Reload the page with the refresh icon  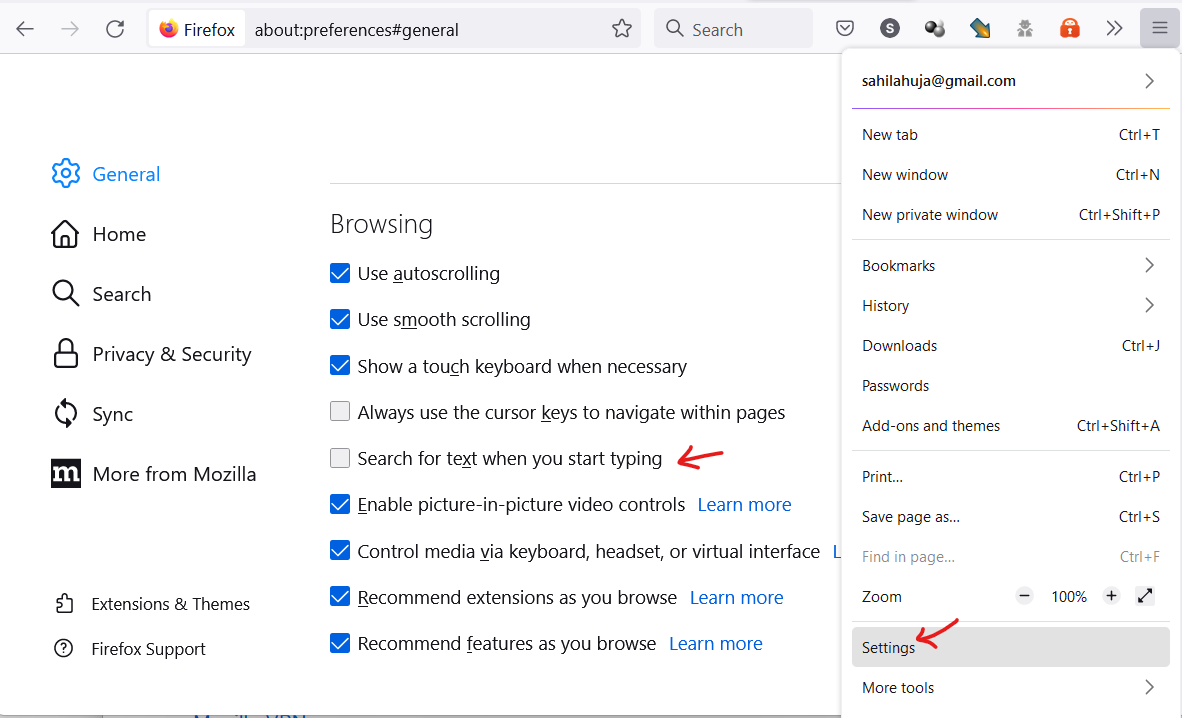115,29
